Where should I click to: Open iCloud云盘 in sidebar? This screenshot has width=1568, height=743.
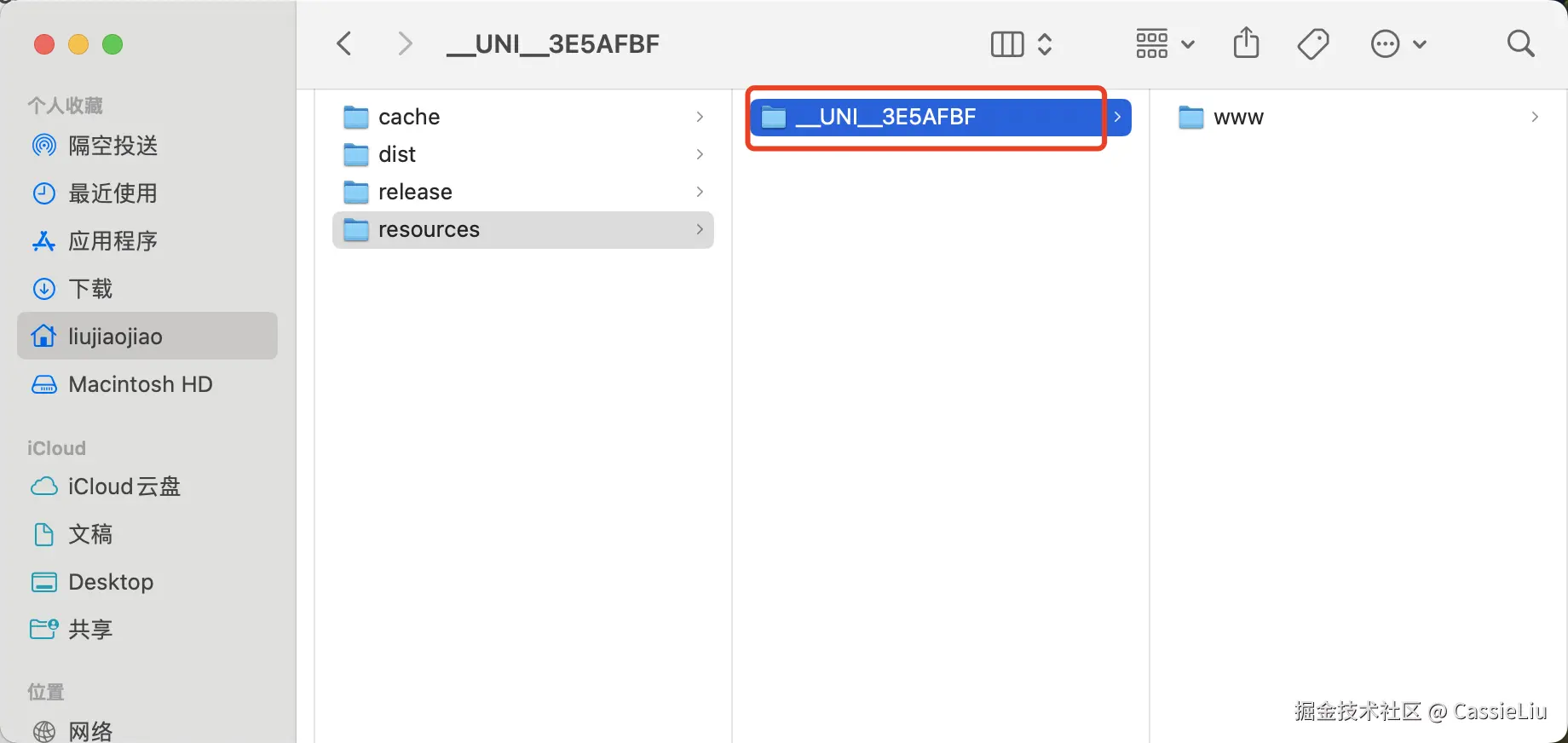[124, 487]
